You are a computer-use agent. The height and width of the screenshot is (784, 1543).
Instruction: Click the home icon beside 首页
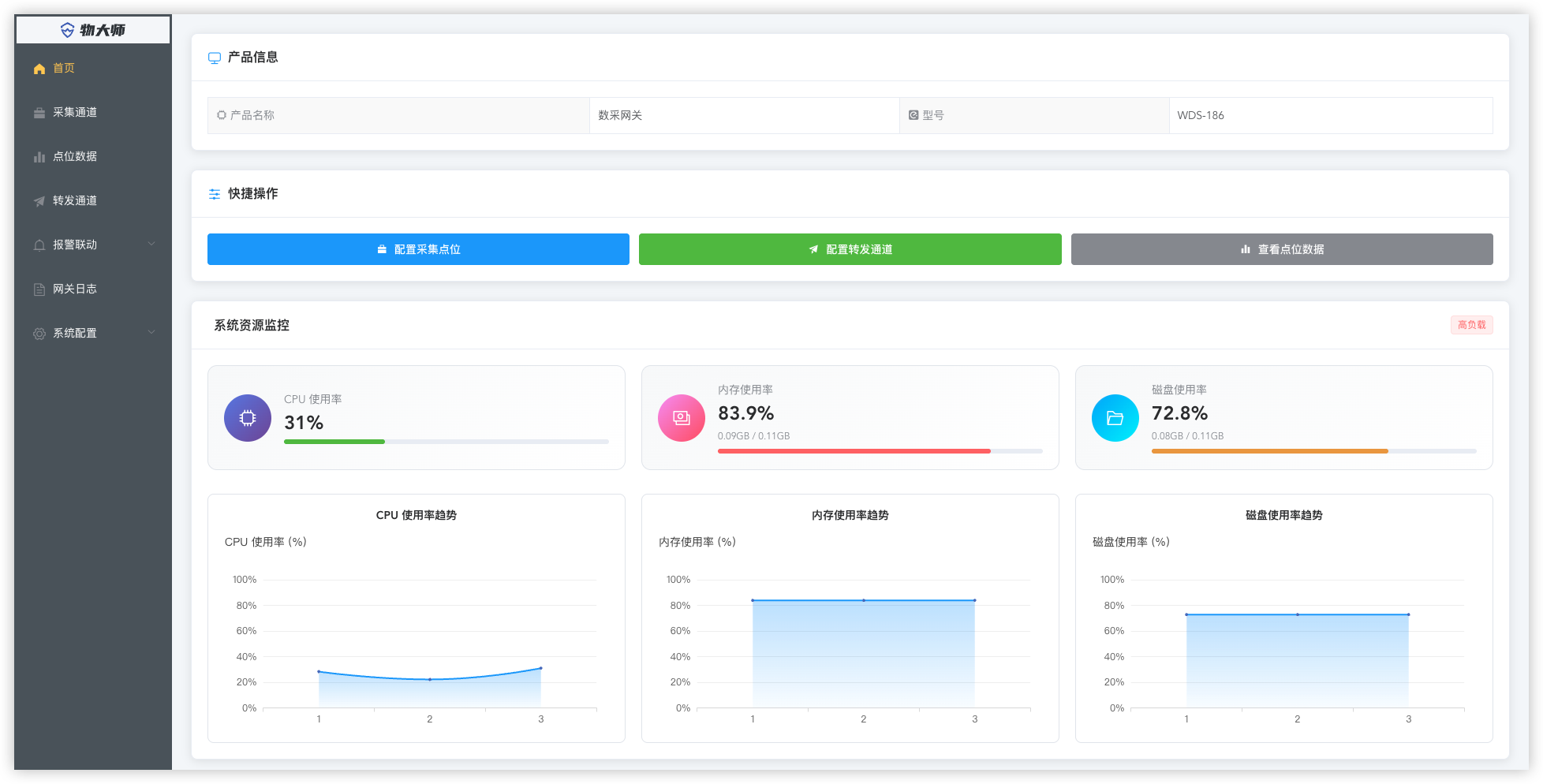(x=39, y=69)
